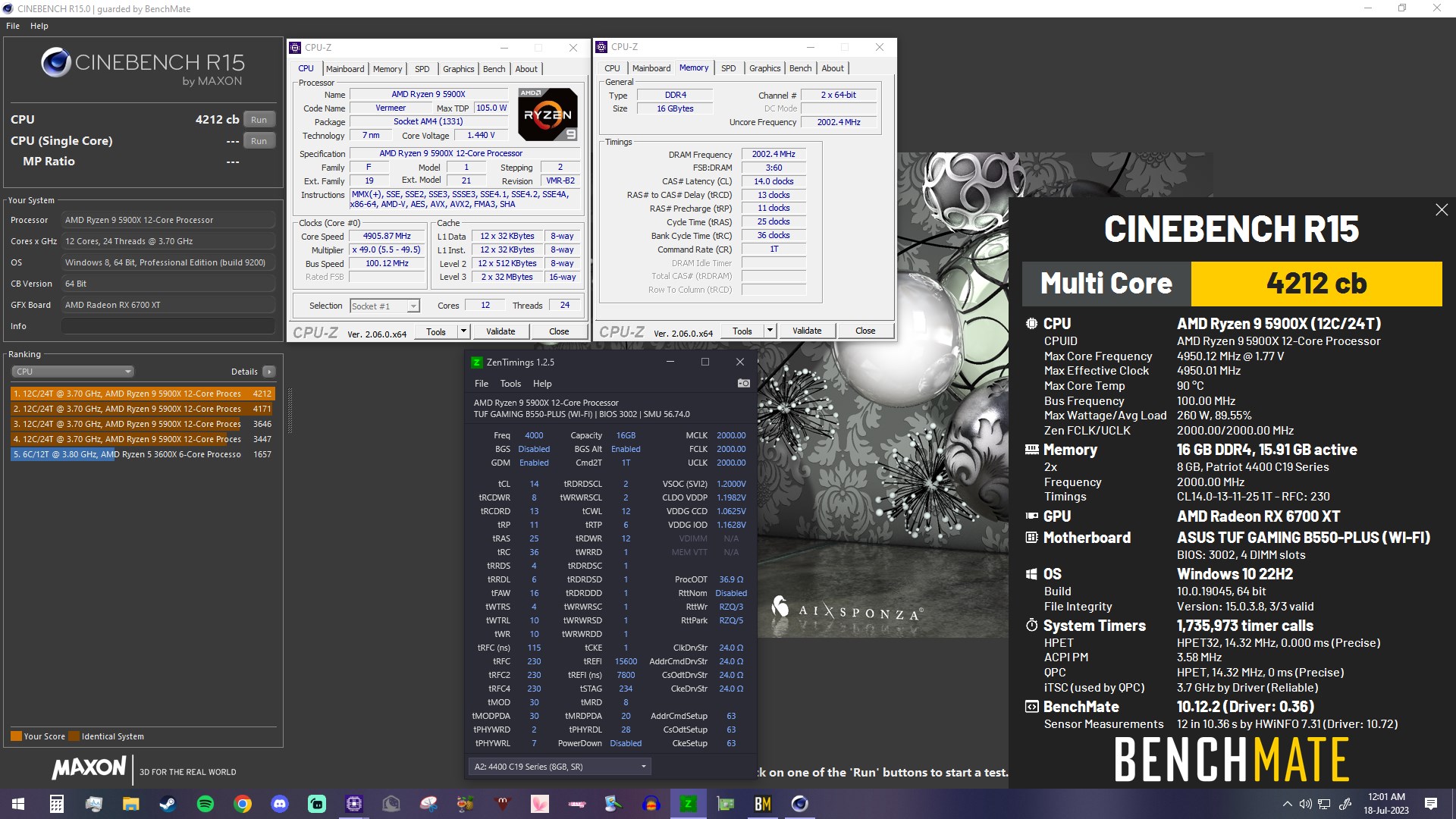The image size is (1456, 819).
Task: Open File Explorer from the taskbar
Action: [131, 804]
